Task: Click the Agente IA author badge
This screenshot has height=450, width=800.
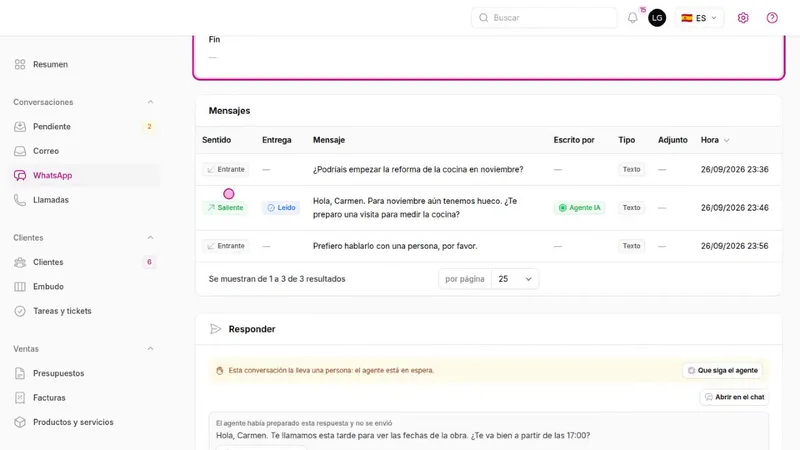Action: coord(579,208)
